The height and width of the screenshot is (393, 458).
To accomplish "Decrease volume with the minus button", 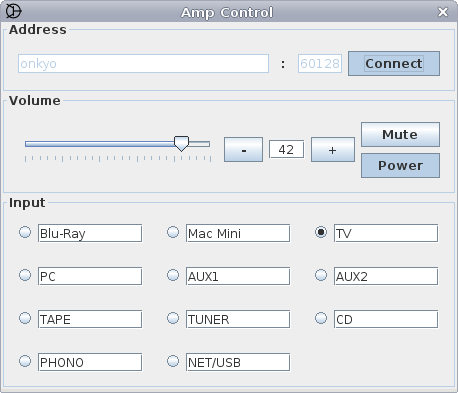I will click(243, 150).
